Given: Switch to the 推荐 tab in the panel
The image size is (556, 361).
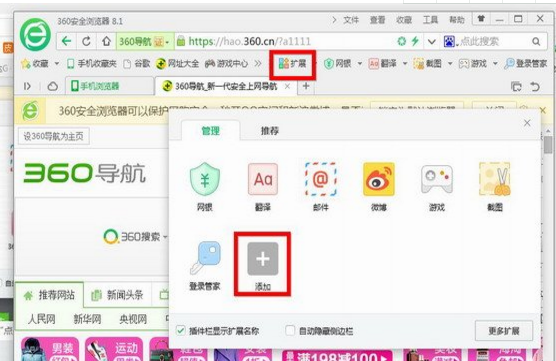Looking at the screenshot, I should pos(269,131).
